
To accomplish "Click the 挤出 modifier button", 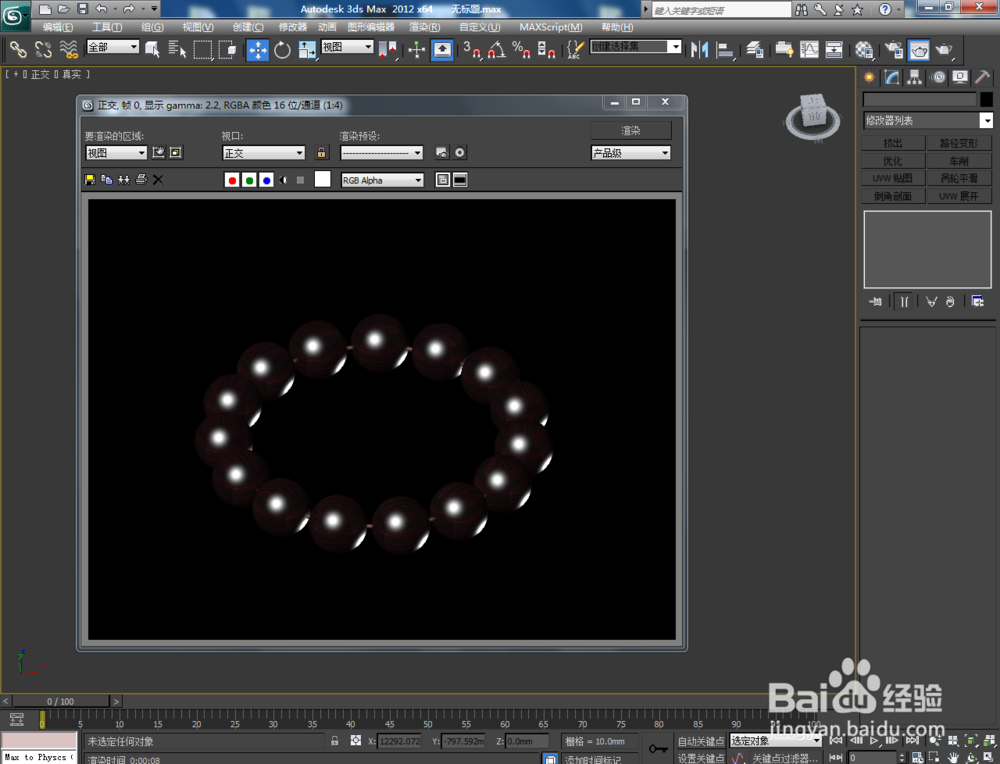I will [x=893, y=143].
